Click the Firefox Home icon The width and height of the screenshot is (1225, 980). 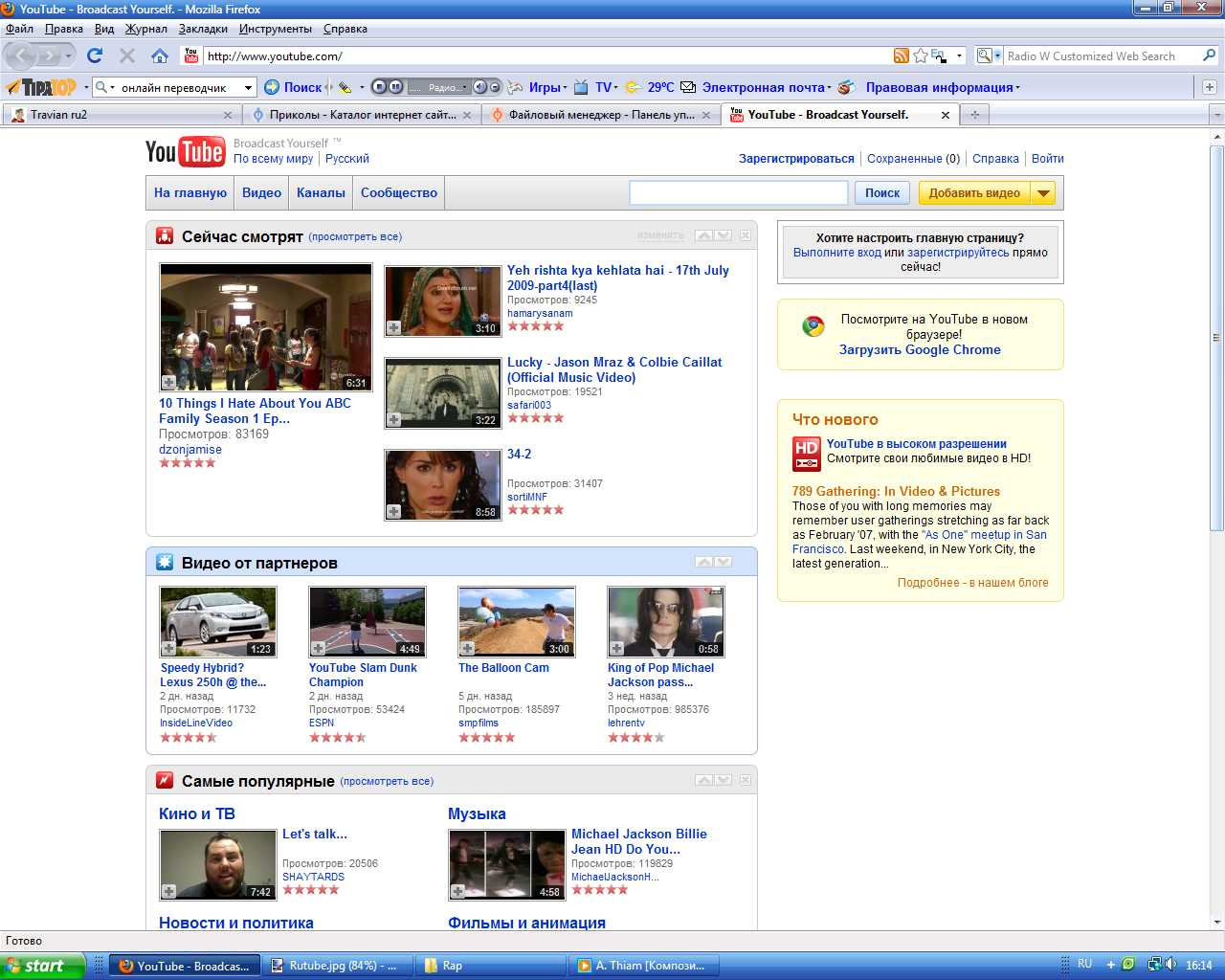(x=160, y=56)
